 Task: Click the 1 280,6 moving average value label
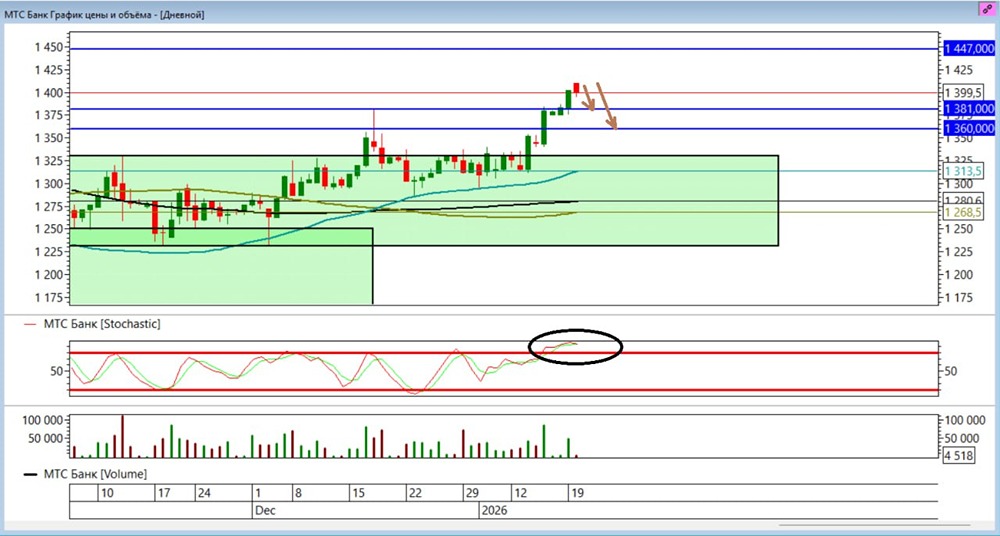pos(963,201)
